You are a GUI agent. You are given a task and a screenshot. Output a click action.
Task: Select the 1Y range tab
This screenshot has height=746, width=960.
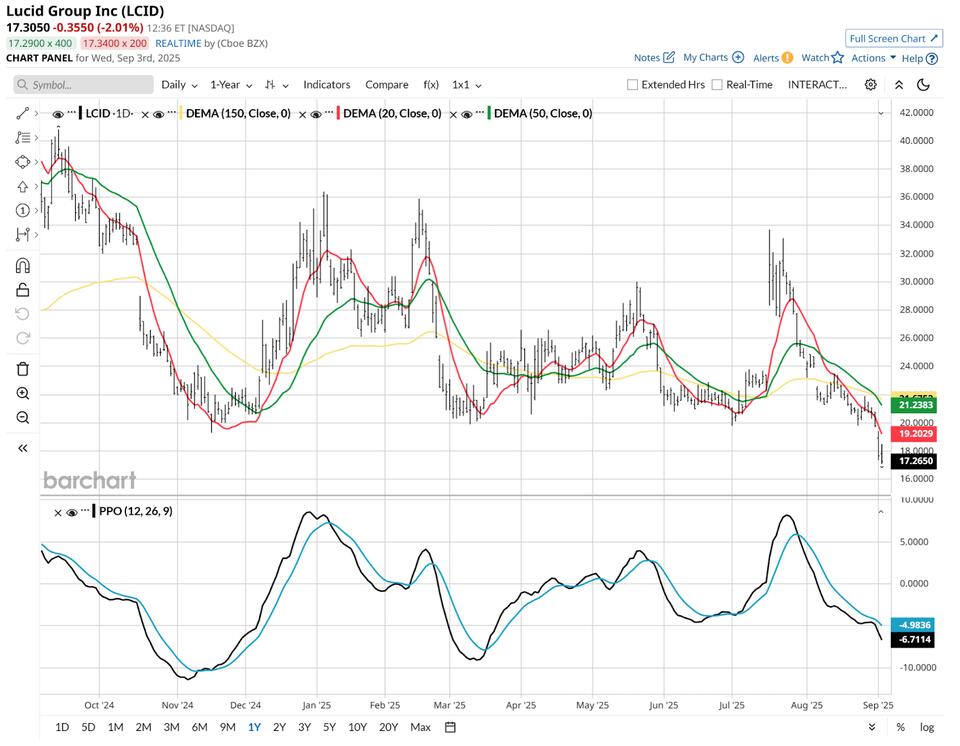(254, 727)
